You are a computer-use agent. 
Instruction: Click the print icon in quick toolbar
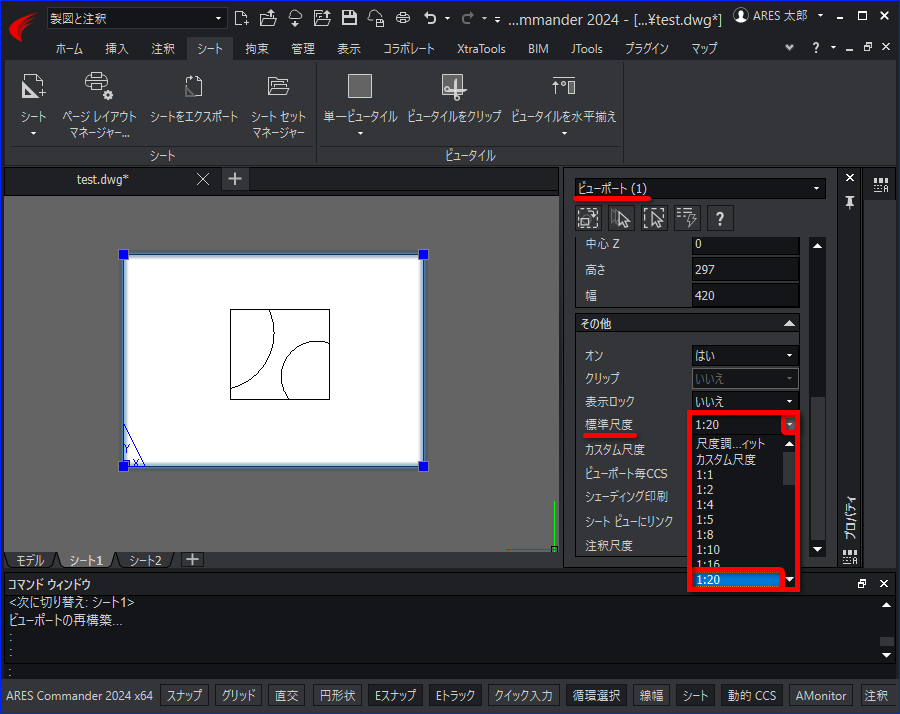403,18
